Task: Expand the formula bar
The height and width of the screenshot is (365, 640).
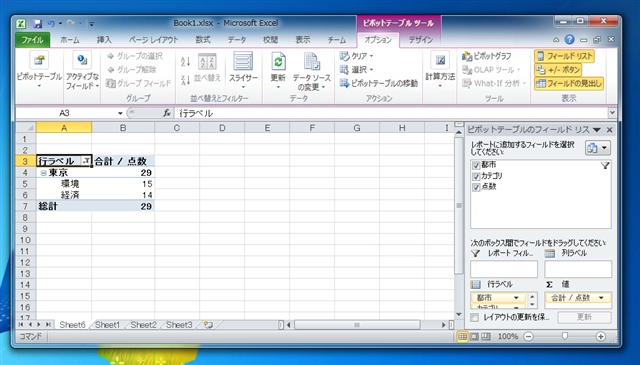Action: (x=612, y=113)
